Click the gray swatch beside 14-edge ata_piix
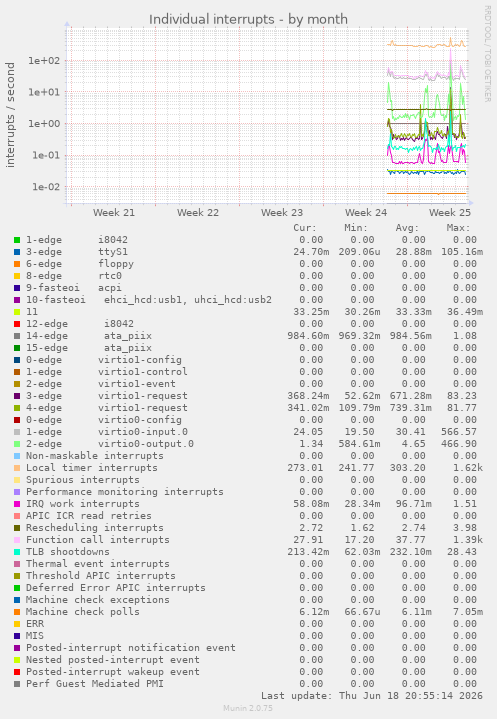This screenshot has width=497, height=719. 17,336
